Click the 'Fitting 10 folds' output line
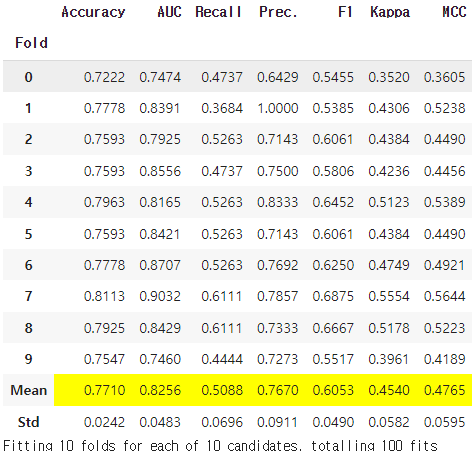Viewport: 476px width, 452px height. [220, 446]
